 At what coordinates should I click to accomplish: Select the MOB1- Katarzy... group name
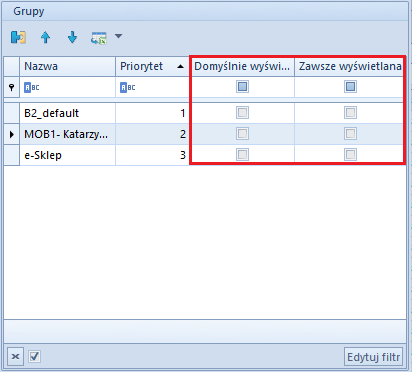[x=66, y=134]
